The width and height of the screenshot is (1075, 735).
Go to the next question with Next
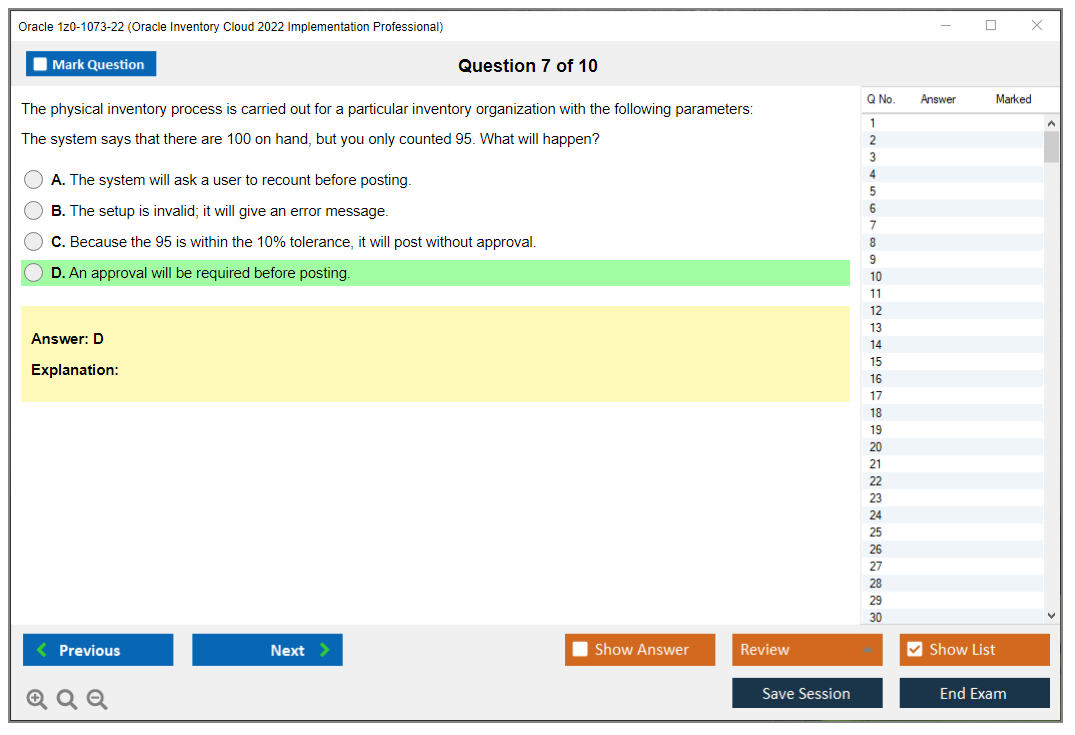[267, 649]
